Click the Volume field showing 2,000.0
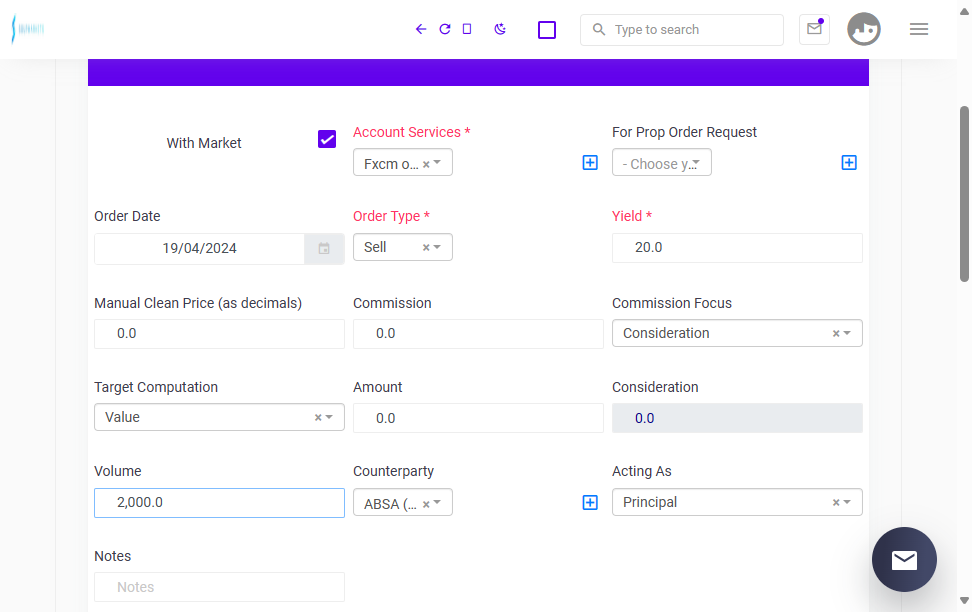The width and height of the screenshot is (972, 612). [219, 503]
